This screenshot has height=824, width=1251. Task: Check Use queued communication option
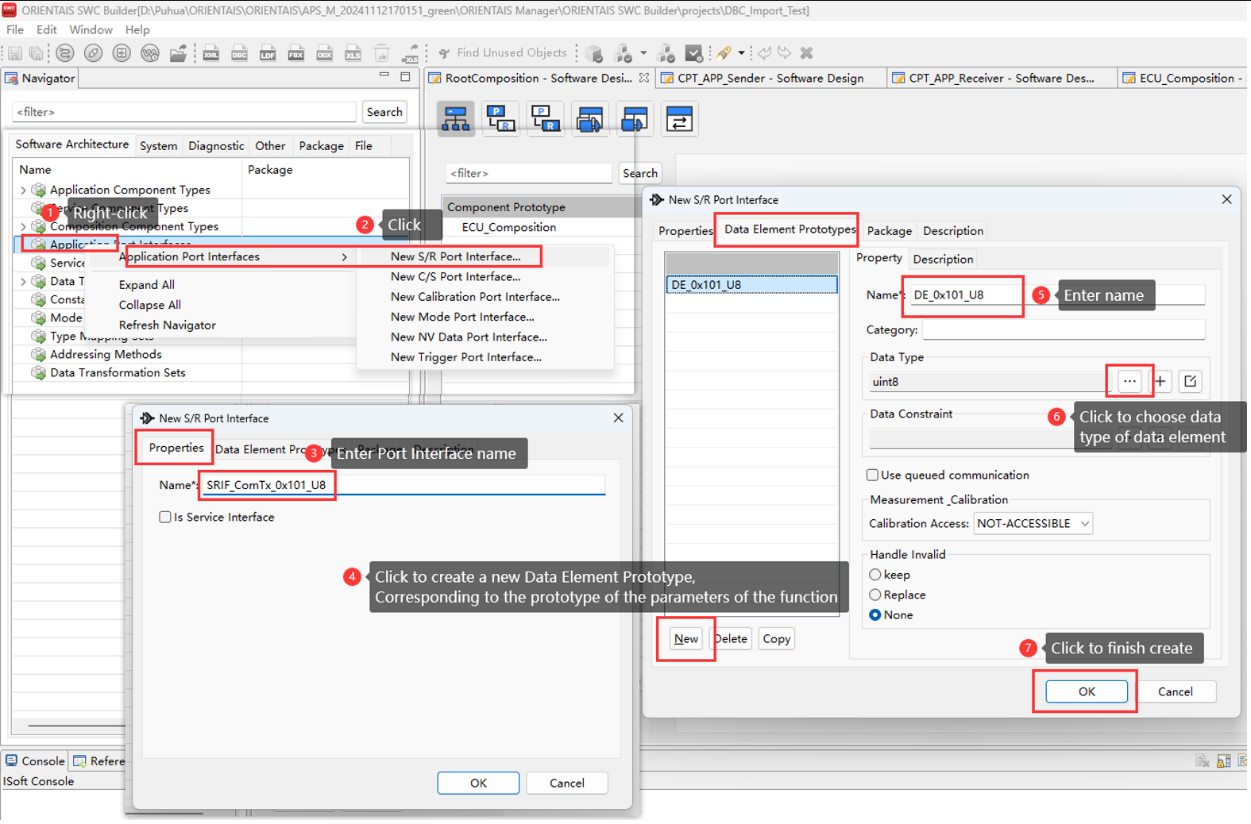[x=873, y=476]
